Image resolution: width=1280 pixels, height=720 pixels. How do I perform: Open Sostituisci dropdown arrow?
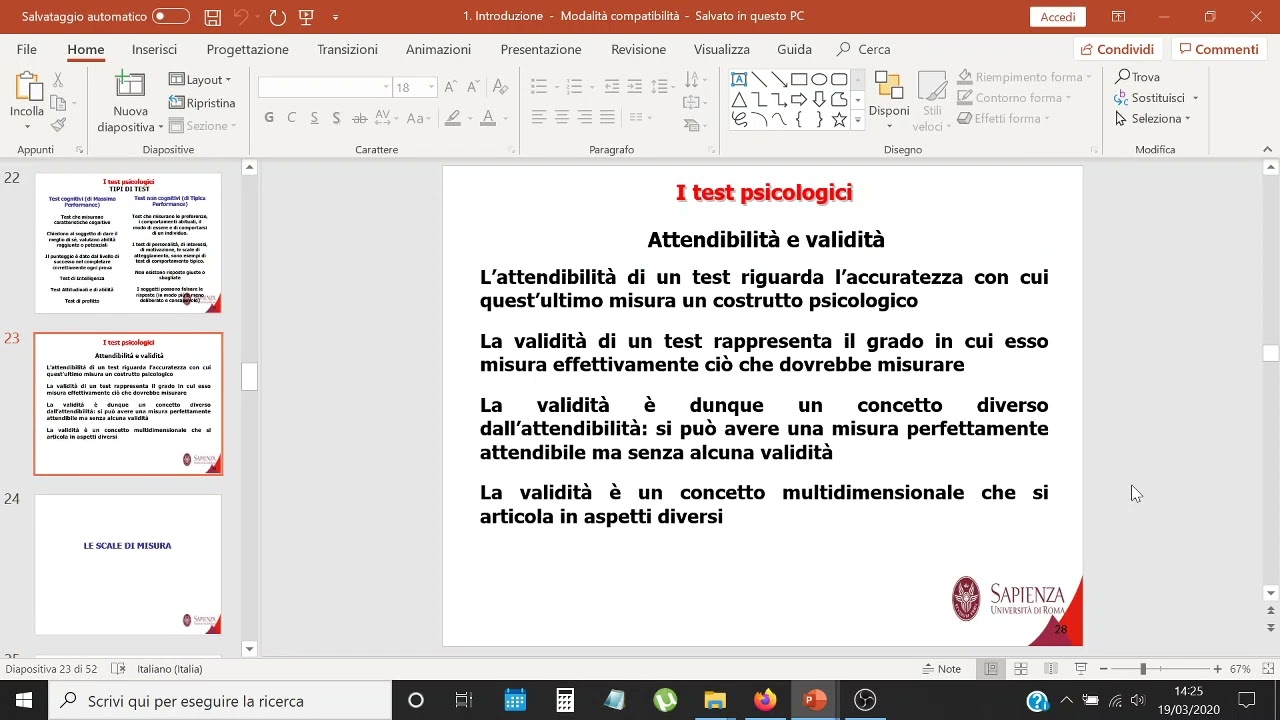(1195, 98)
